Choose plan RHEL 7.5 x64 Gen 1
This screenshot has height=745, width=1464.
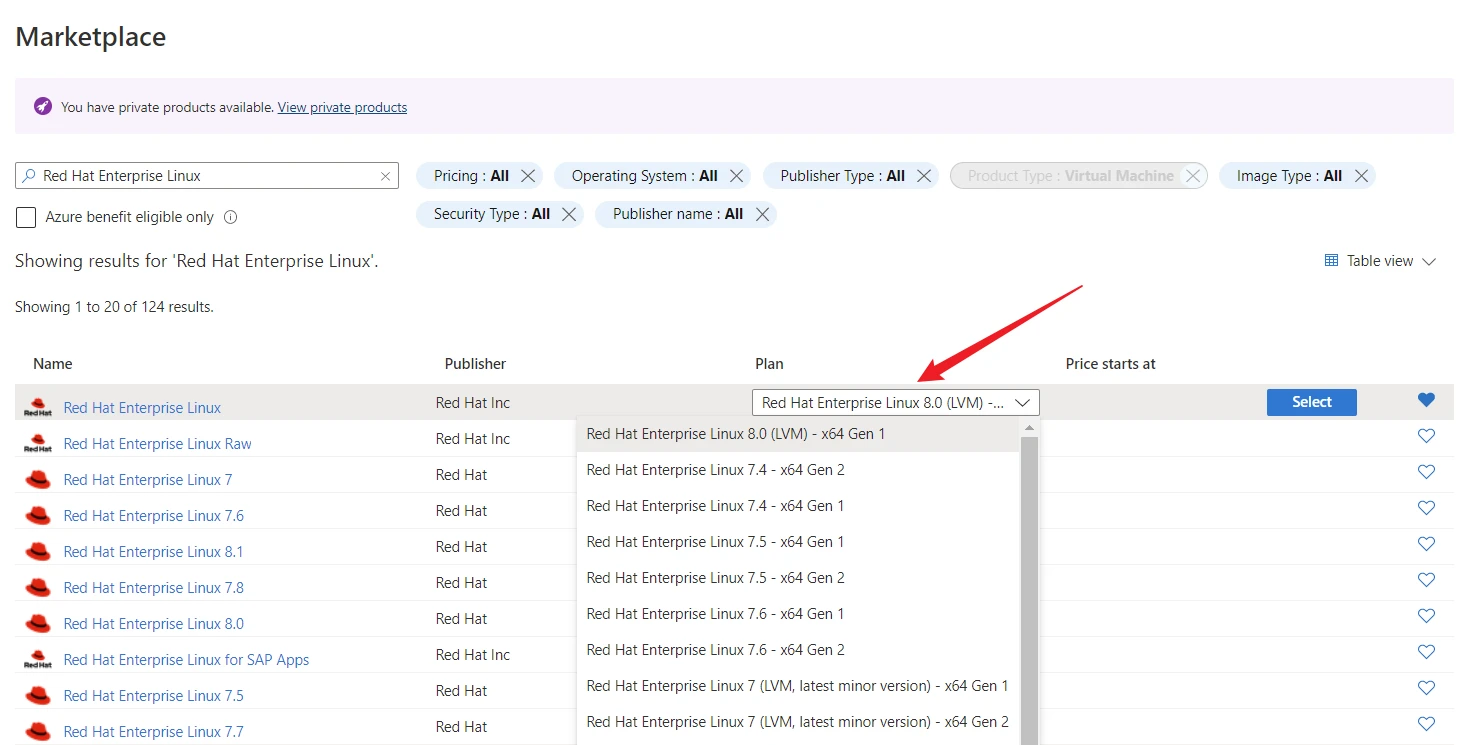(x=798, y=542)
